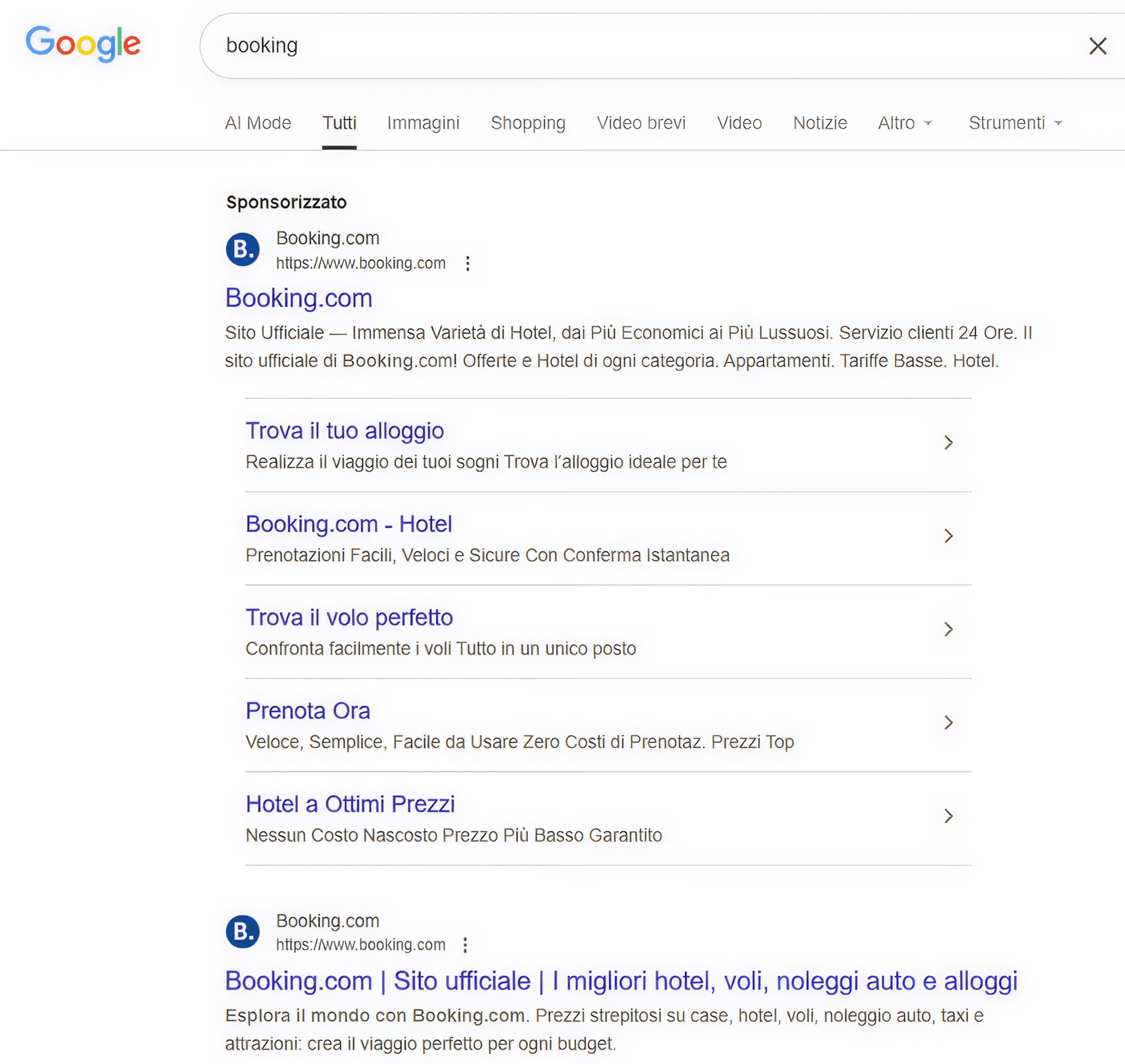Click chevron arrow beside Prenota Ora

948,723
